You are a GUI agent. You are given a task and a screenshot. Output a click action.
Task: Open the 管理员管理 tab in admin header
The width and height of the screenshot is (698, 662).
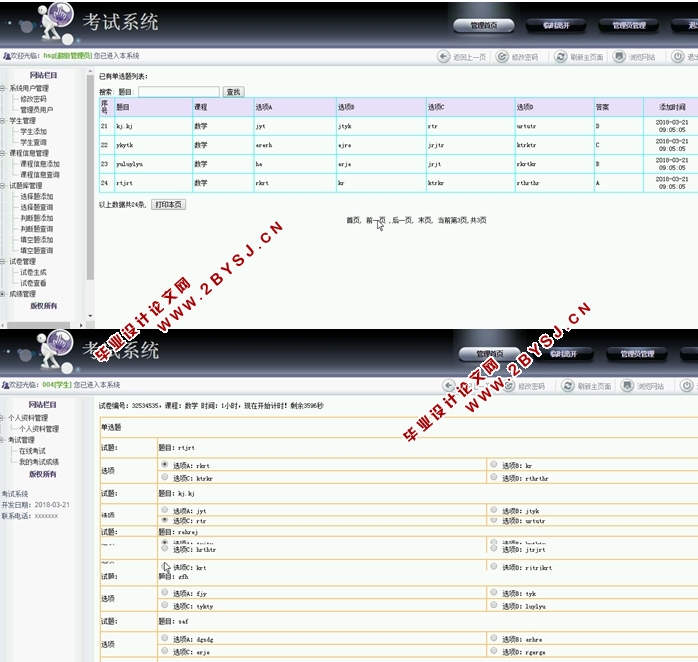(x=628, y=25)
